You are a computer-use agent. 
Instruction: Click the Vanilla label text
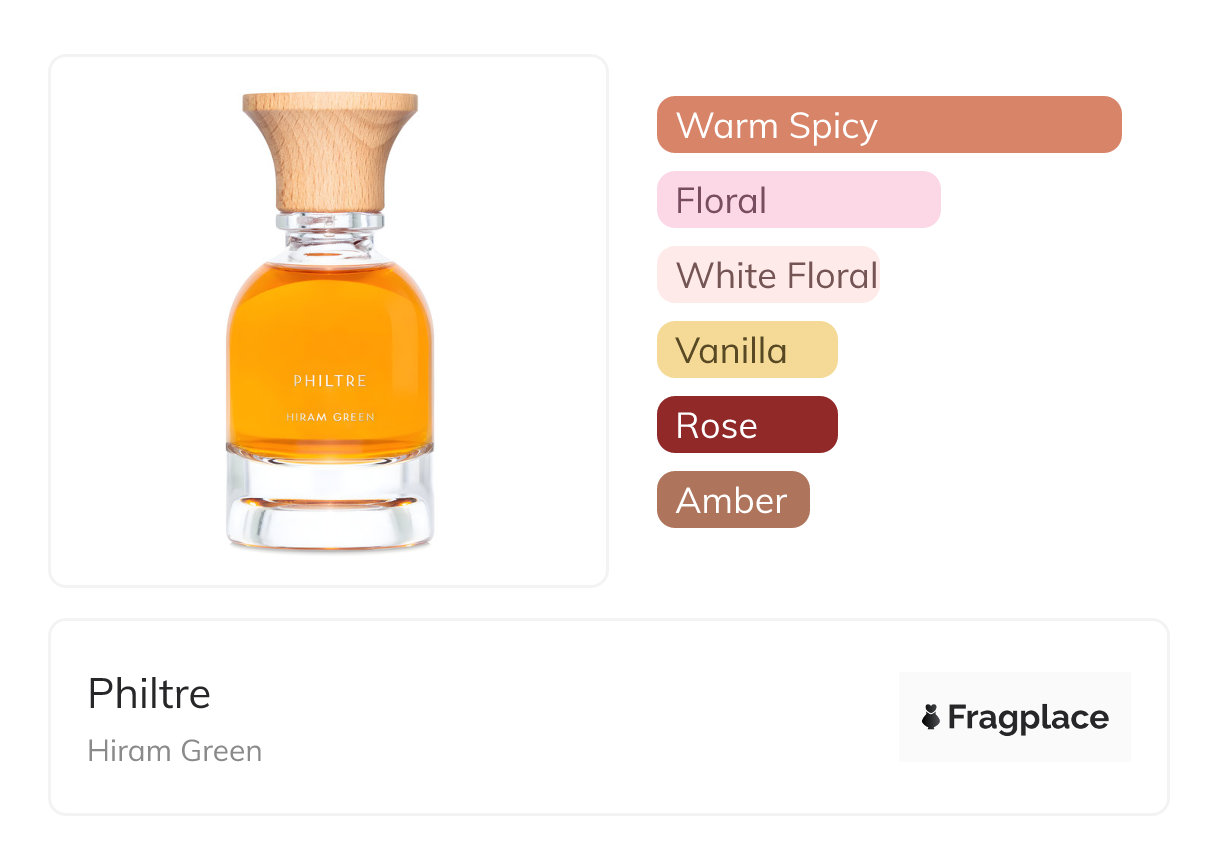click(731, 351)
